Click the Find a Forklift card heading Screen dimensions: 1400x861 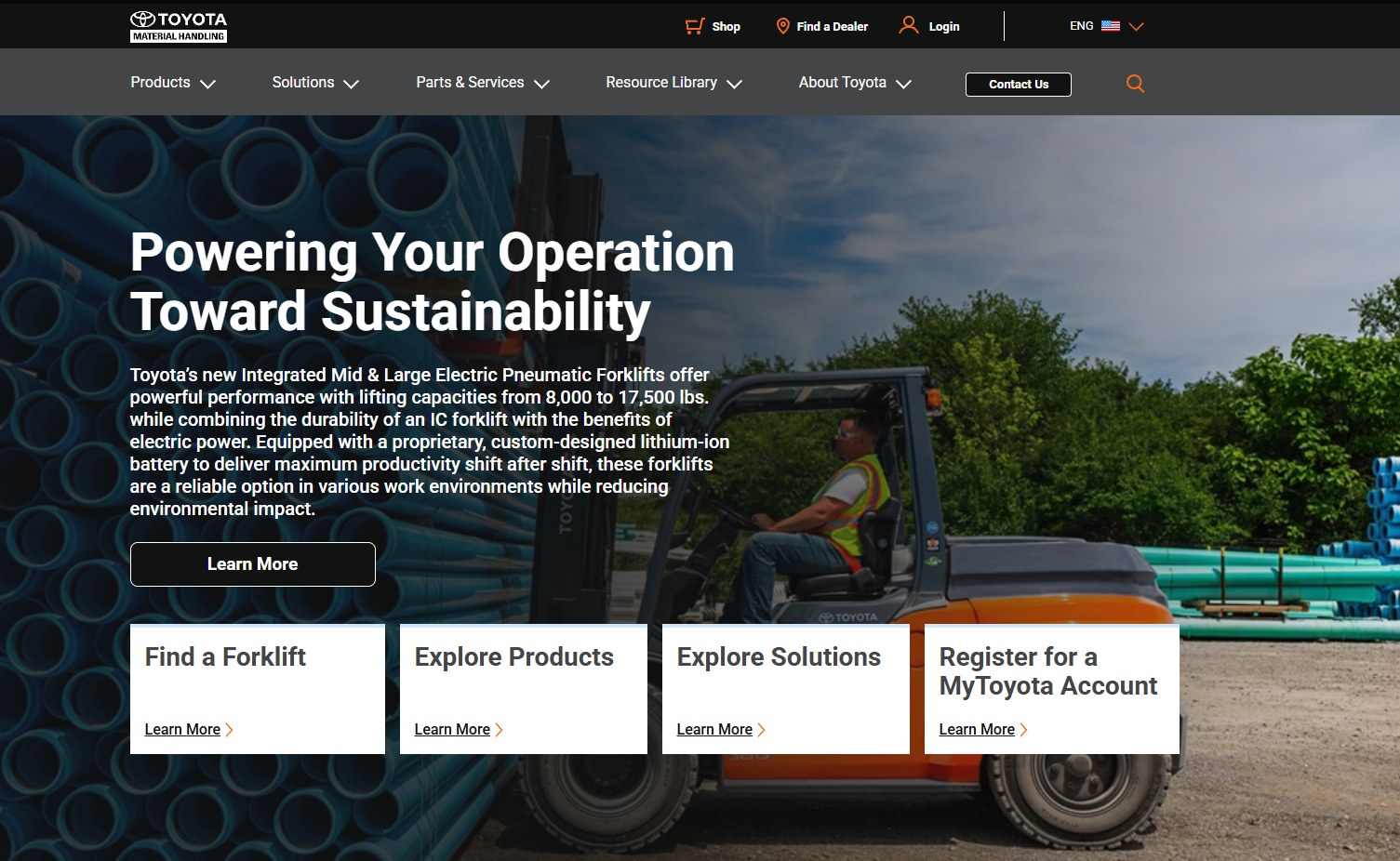pyautogui.click(x=225, y=657)
